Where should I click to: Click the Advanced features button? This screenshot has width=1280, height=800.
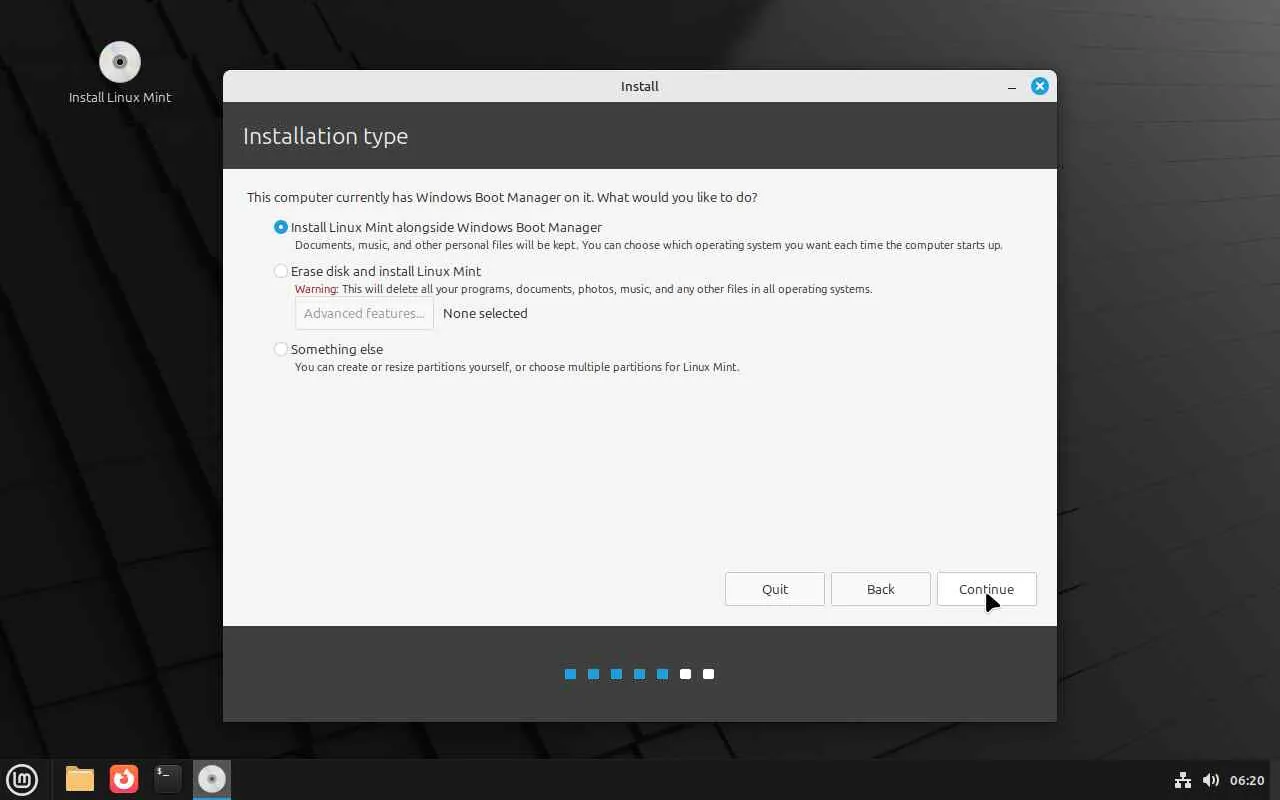tap(364, 313)
